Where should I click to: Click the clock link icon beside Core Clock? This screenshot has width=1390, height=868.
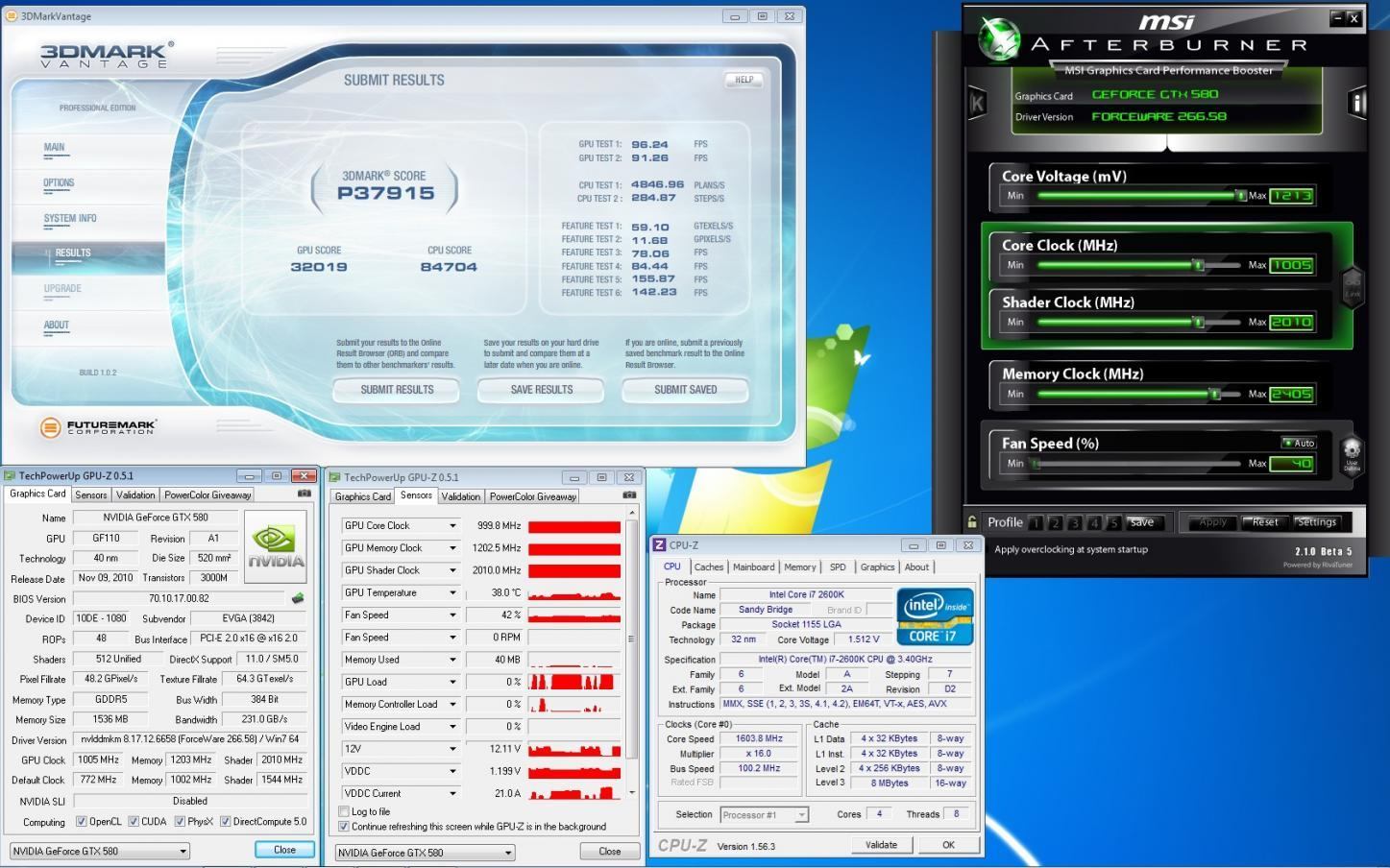pyautogui.click(x=1353, y=285)
